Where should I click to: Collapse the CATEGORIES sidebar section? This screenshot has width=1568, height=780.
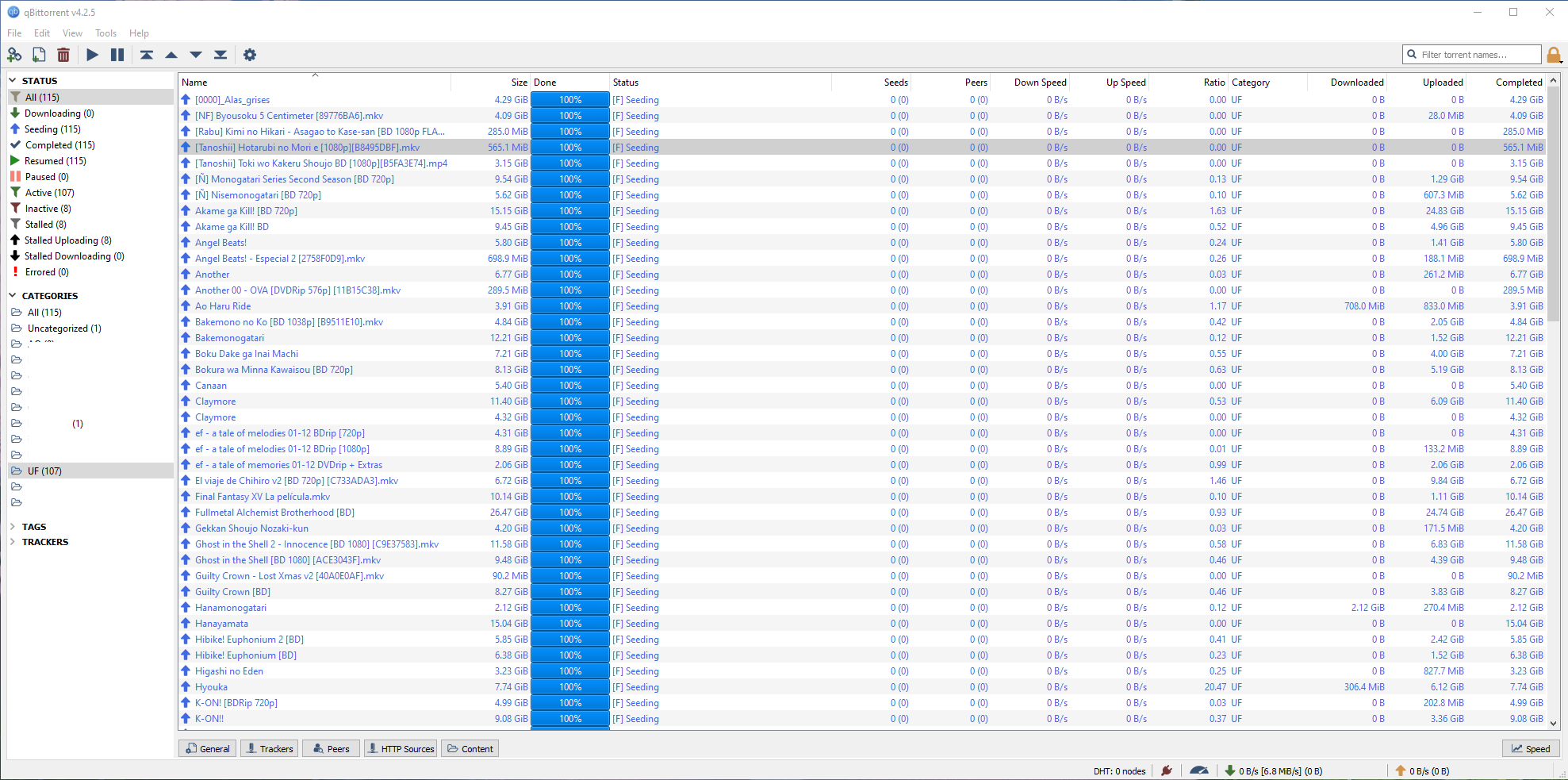tap(13, 295)
